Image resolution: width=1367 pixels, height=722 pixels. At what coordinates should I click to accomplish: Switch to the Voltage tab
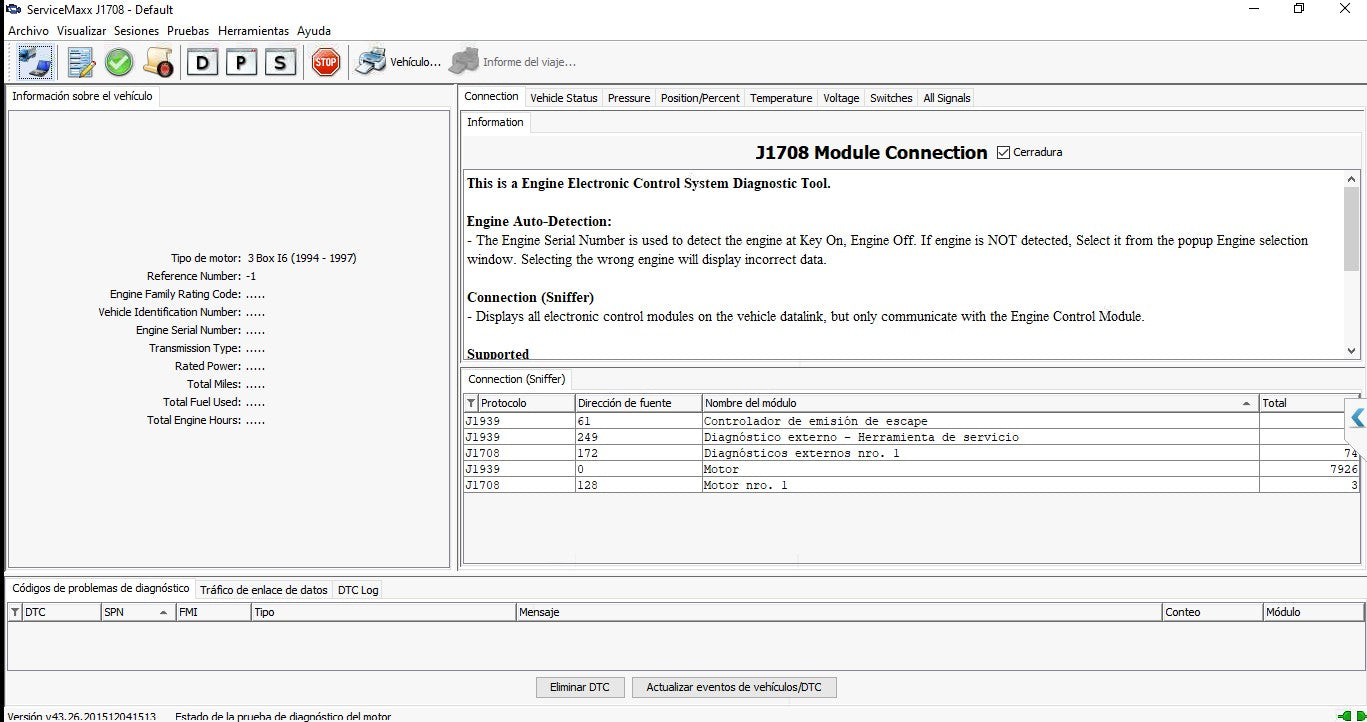coord(841,98)
